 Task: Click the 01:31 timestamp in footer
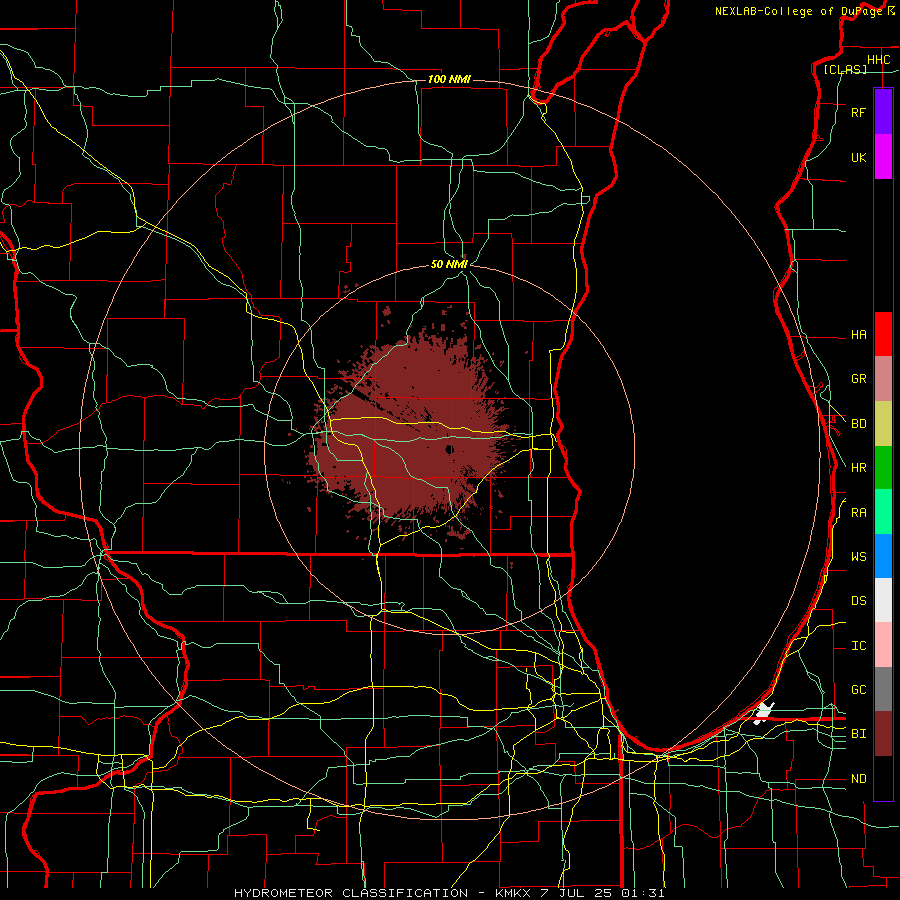click(x=643, y=893)
